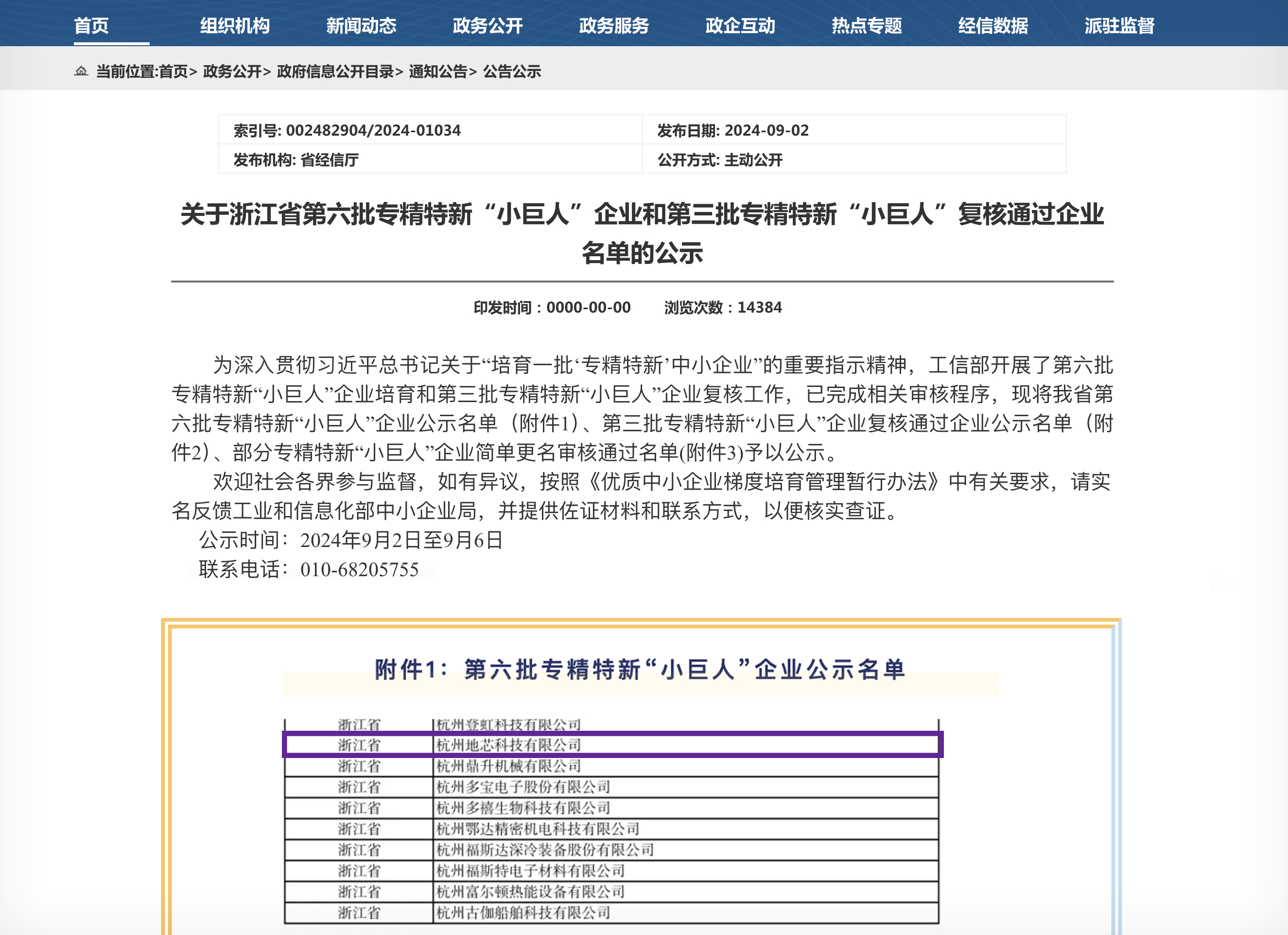Follow 政府信息公开目录 breadcrumb link
Viewport: 1288px width, 935px height.
[335, 71]
